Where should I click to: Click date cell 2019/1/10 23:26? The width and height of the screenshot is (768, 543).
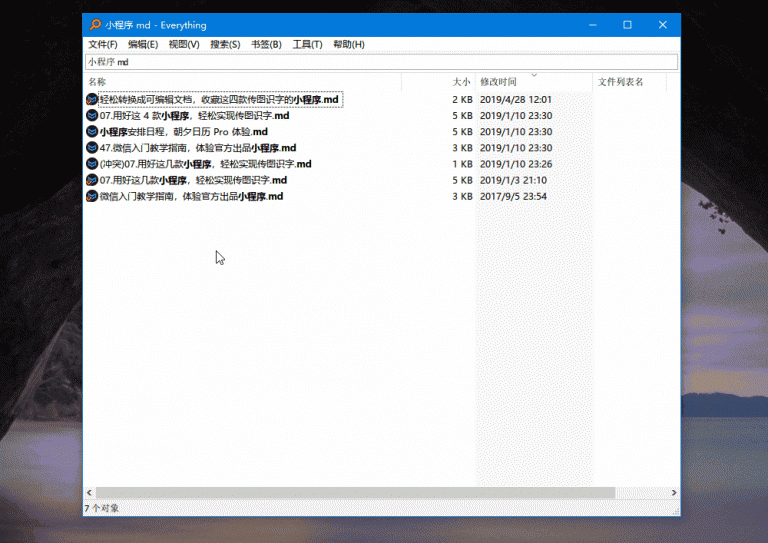516,164
